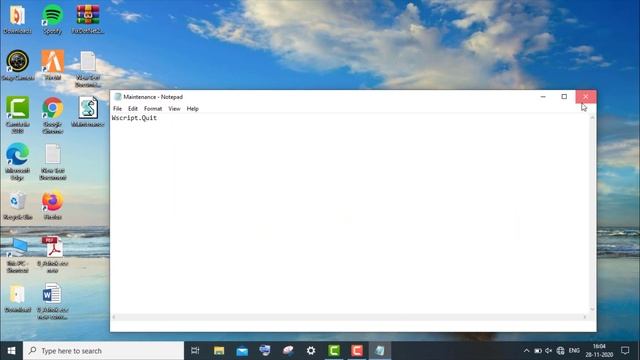Open Settings gear from the taskbar

(311, 351)
